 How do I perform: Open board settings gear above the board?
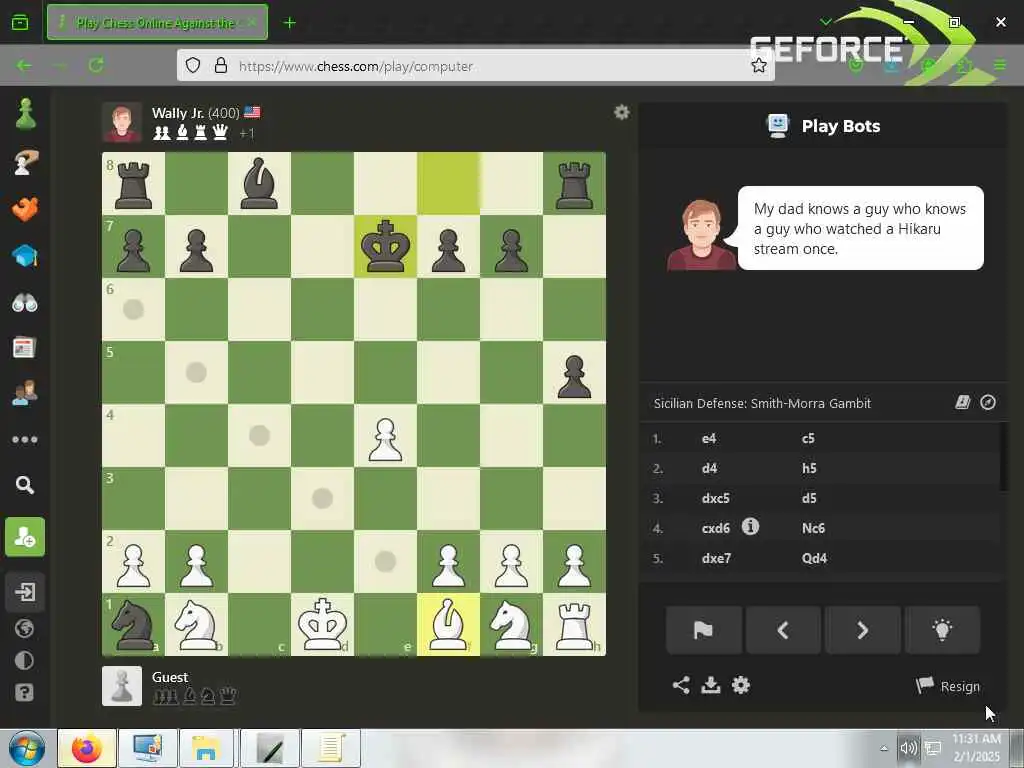pos(622,112)
